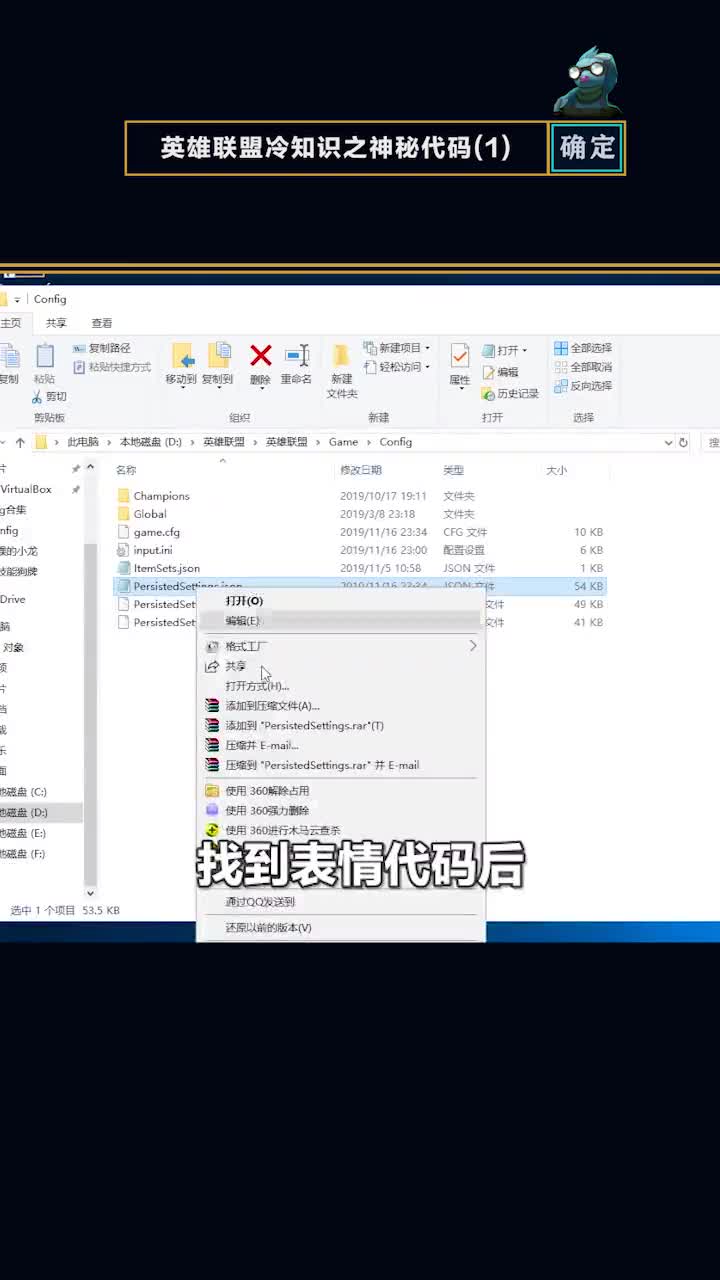Click Paste shortcut (粘贴快捷方式)

point(112,367)
